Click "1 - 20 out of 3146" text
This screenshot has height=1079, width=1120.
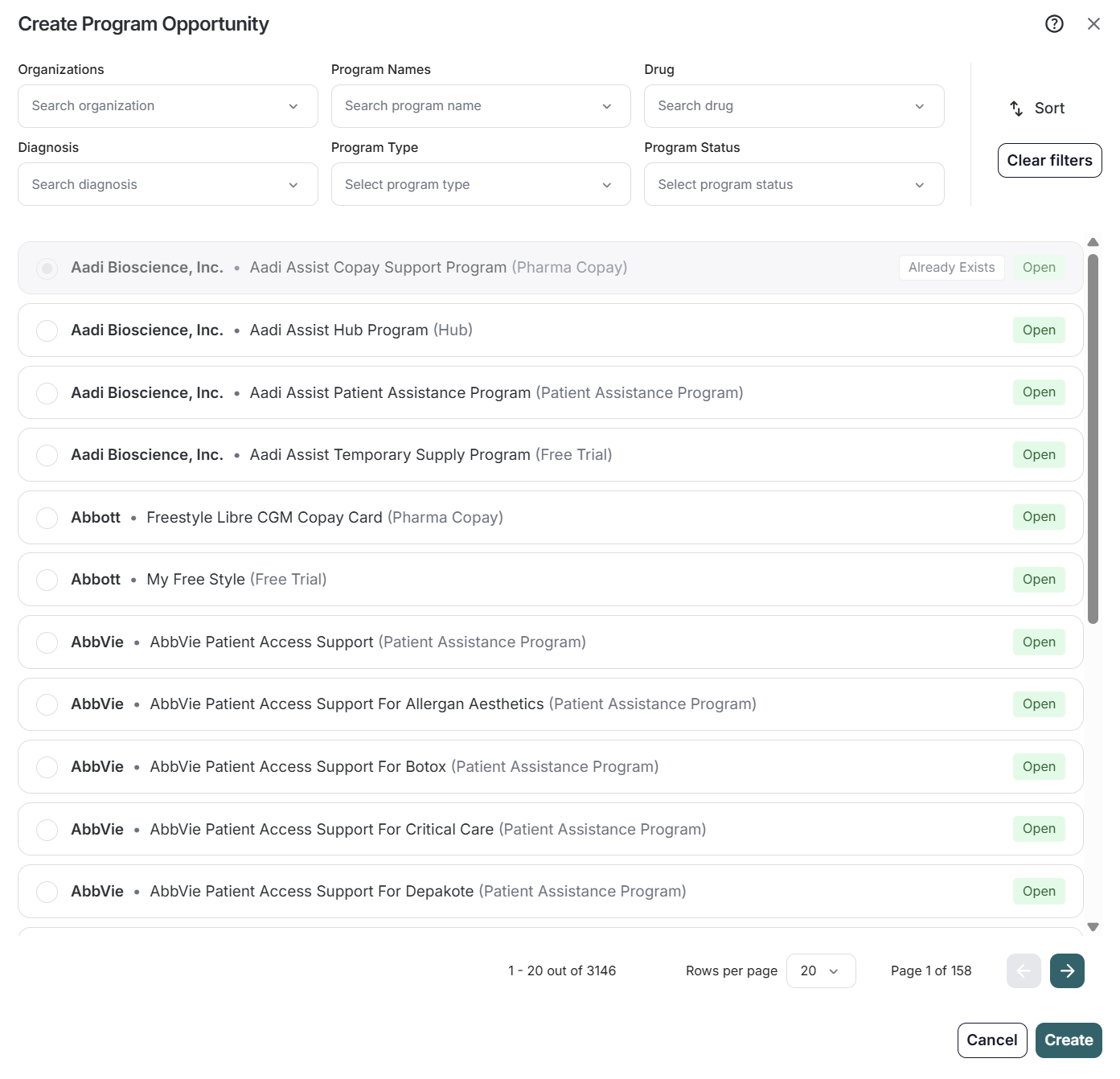click(x=562, y=971)
